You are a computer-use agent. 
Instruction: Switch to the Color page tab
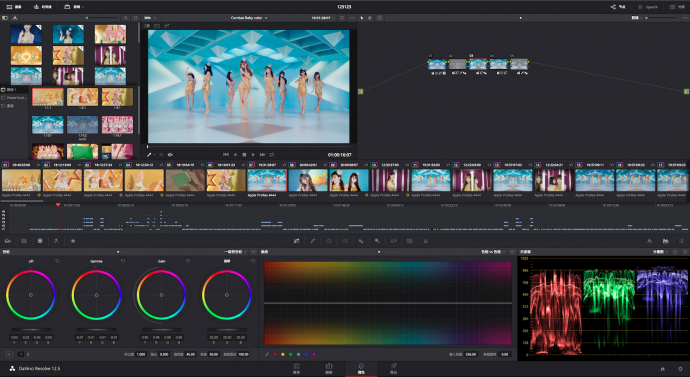(361, 369)
